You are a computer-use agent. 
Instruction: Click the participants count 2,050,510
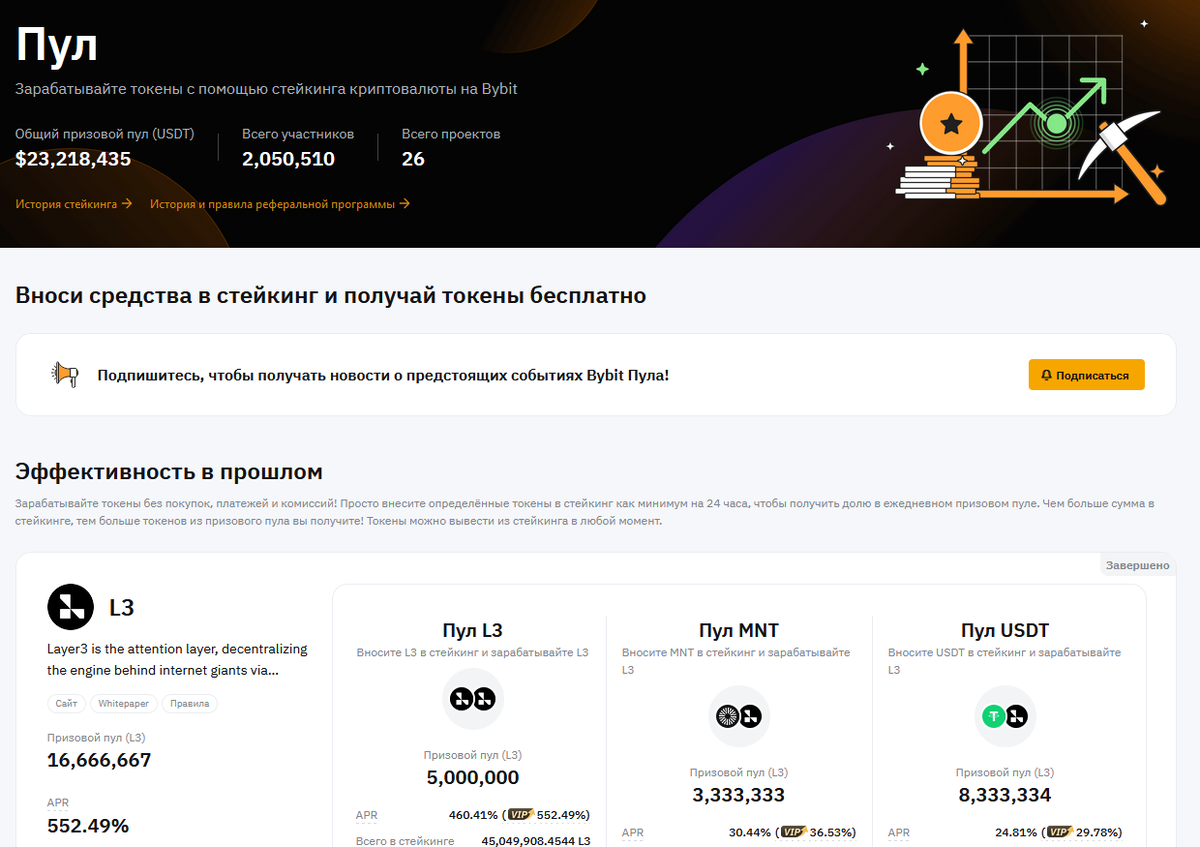(x=288, y=159)
